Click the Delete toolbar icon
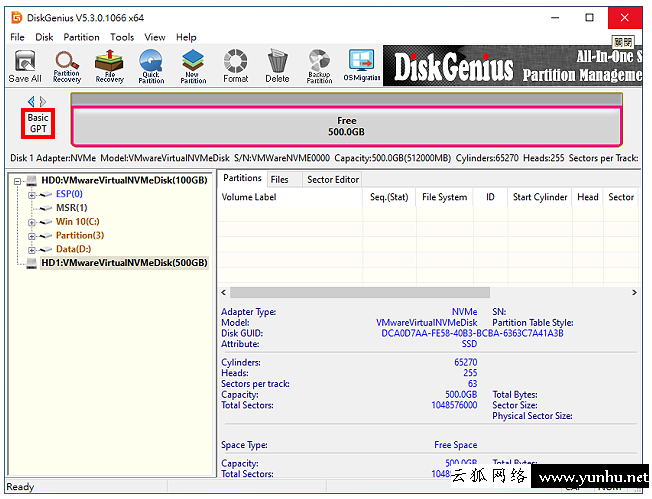 [x=277, y=66]
